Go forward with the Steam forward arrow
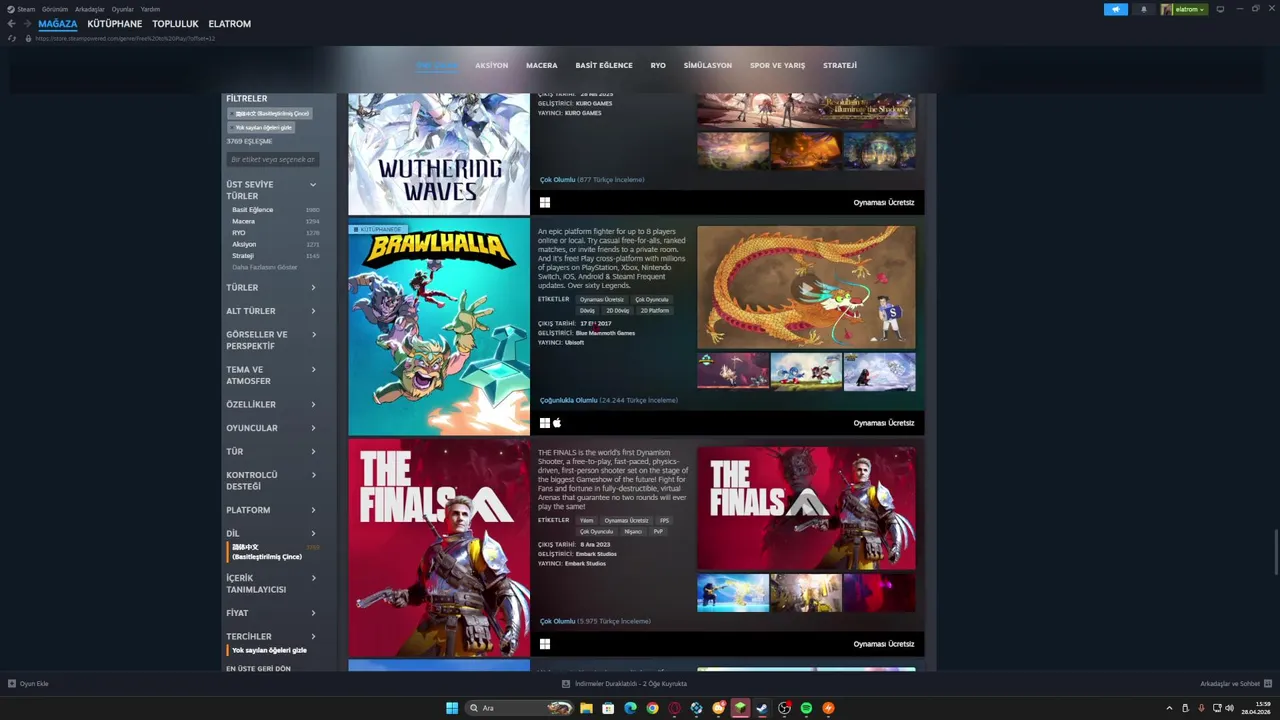This screenshot has height=720, width=1280. tap(26, 23)
